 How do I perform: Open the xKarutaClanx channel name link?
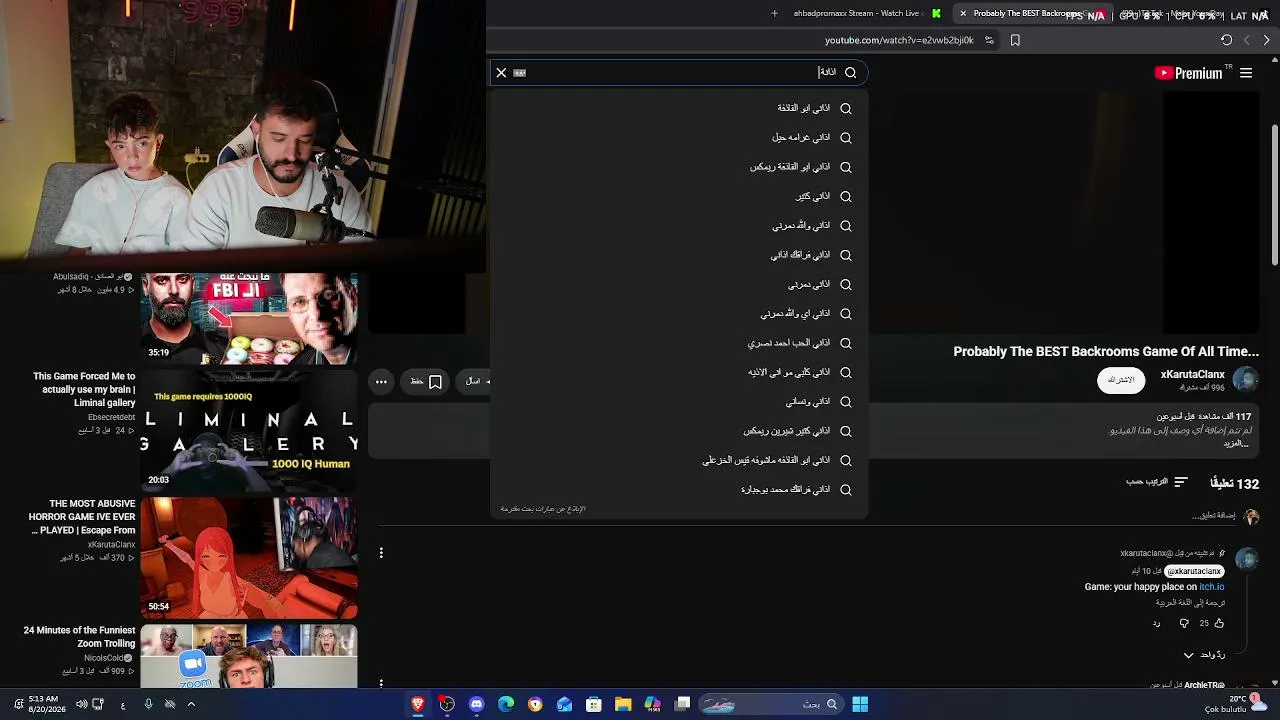coord(1192,374)
